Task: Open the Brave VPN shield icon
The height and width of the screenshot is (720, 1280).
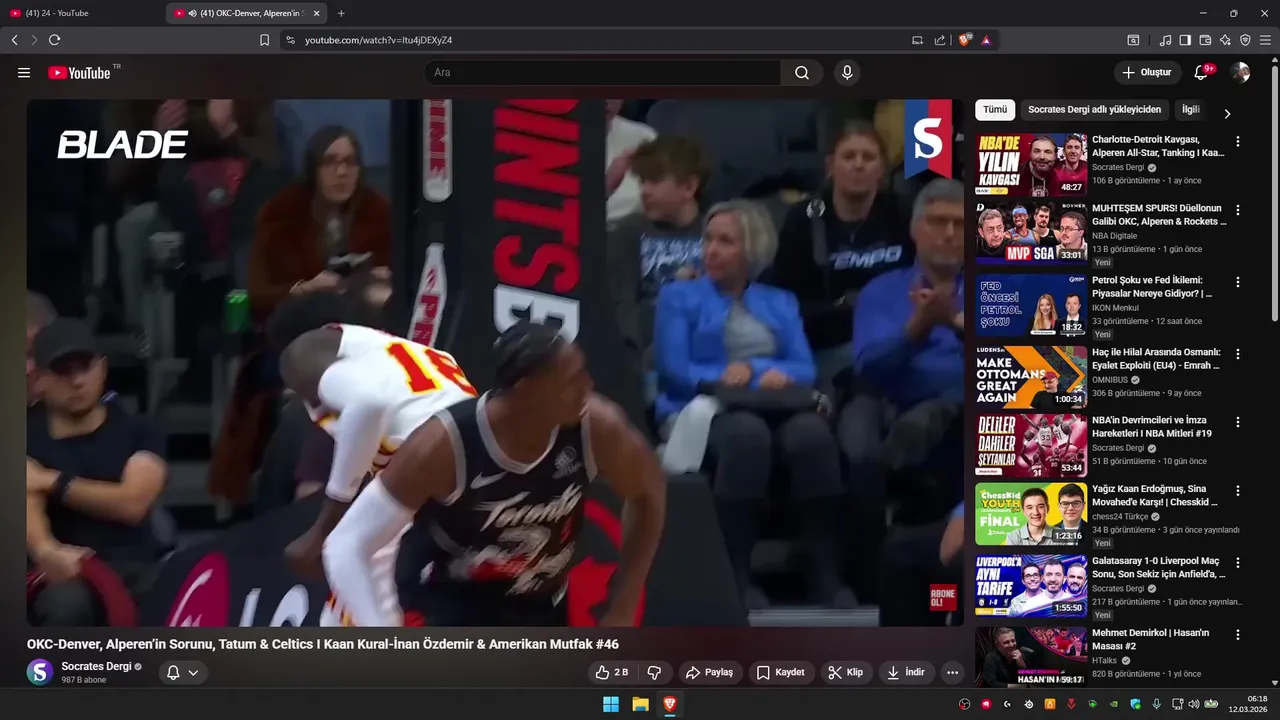Action: pyautogui.click(x=1245, y=40)
